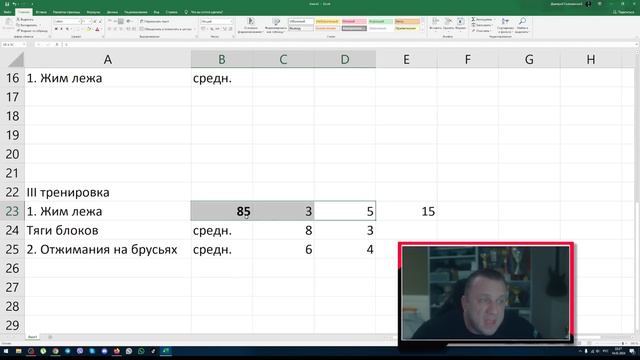The width and height of the screenshot is (640, 360).
Task: Open File Explorer from taskbar
Action: pos(18,351)
